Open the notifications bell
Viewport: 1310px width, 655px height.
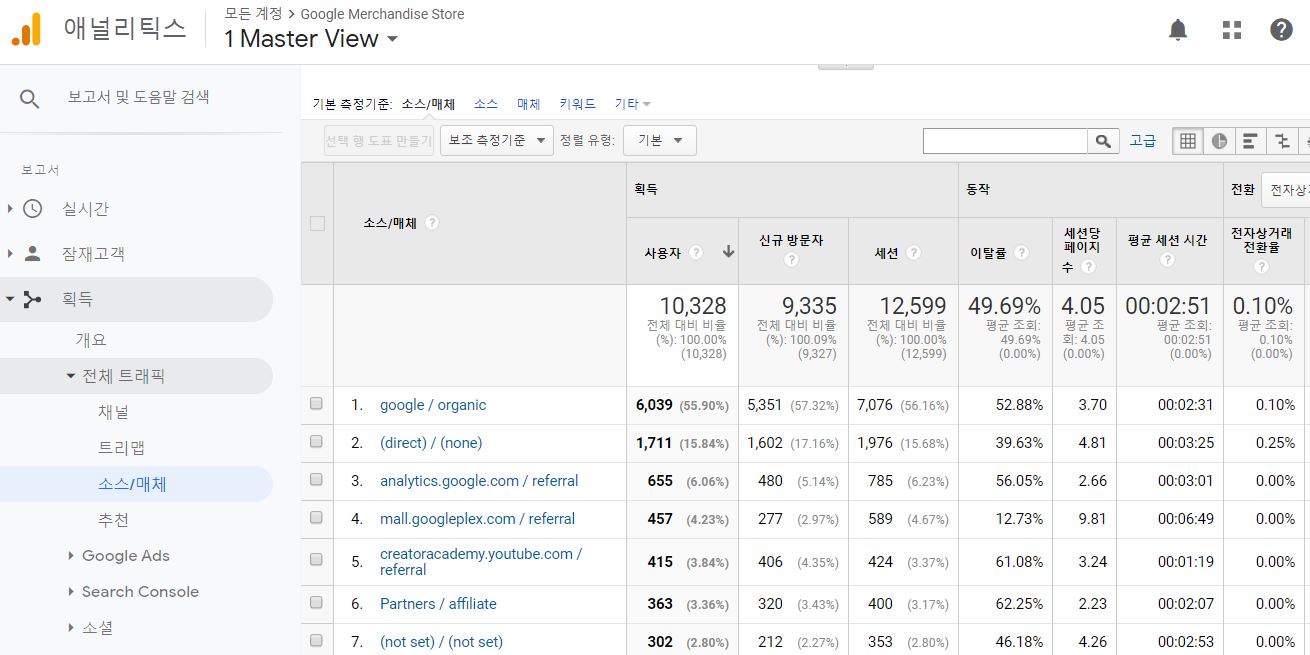click(1178, 30)
